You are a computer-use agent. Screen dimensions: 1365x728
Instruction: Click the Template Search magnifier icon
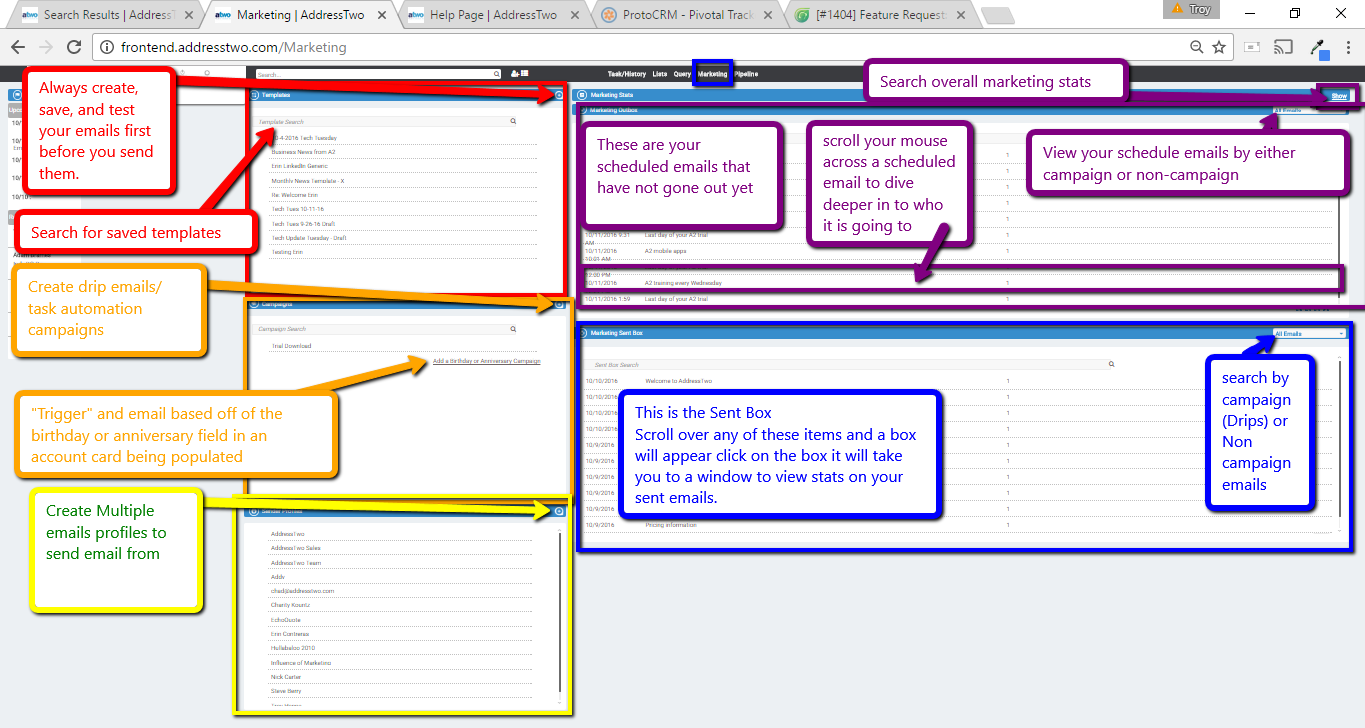513,121
